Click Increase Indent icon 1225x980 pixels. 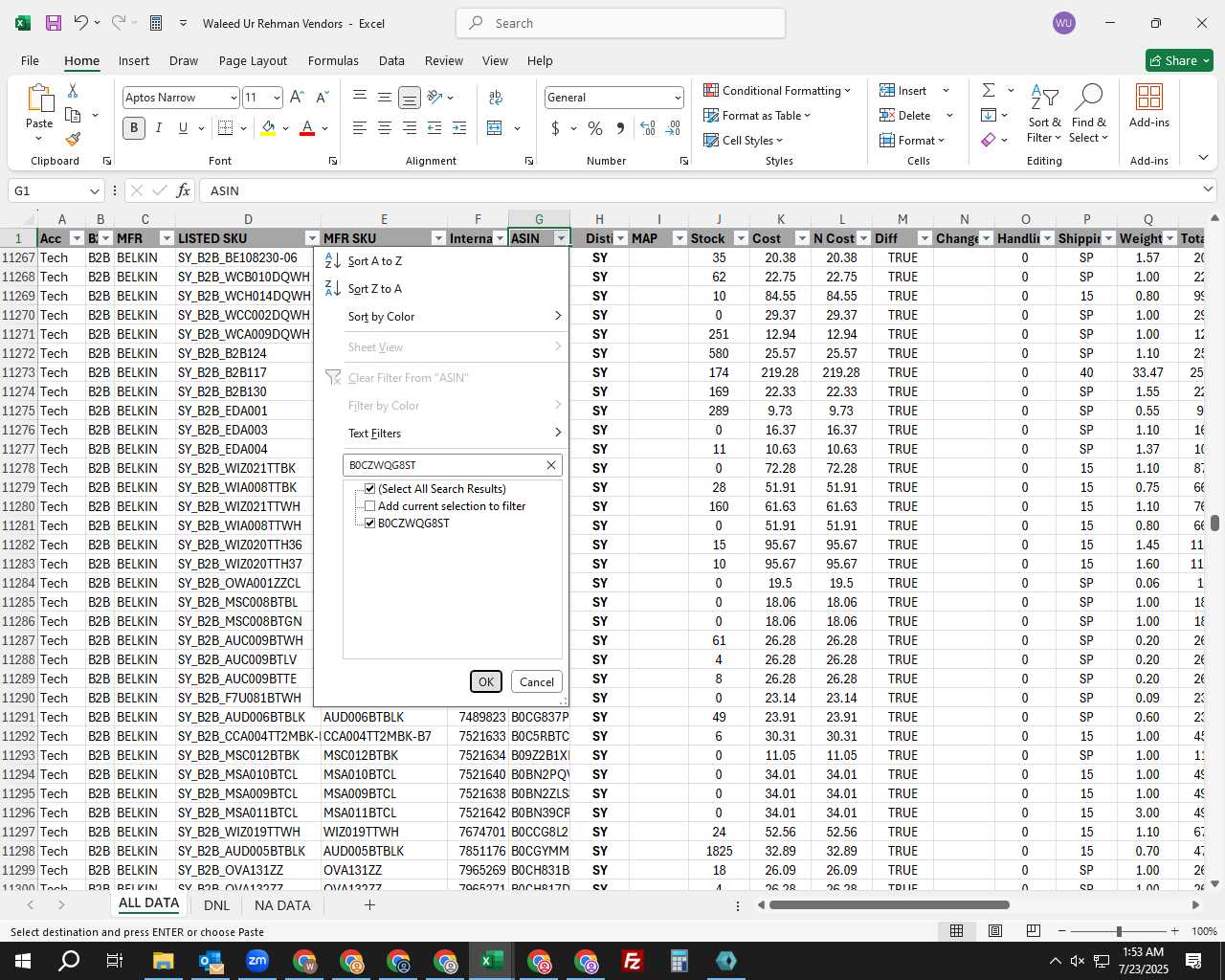pyautogui.click(x=459, y=127)
